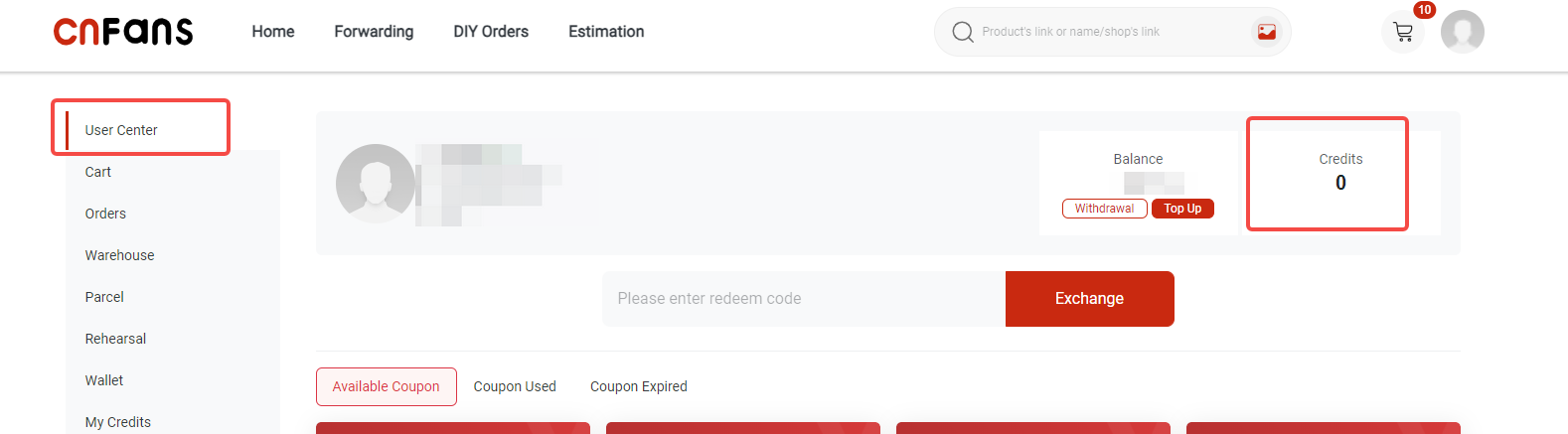Click the header profile avatar
The height and width of the screenshot is (434, 1568).
tap(1462, 32)
